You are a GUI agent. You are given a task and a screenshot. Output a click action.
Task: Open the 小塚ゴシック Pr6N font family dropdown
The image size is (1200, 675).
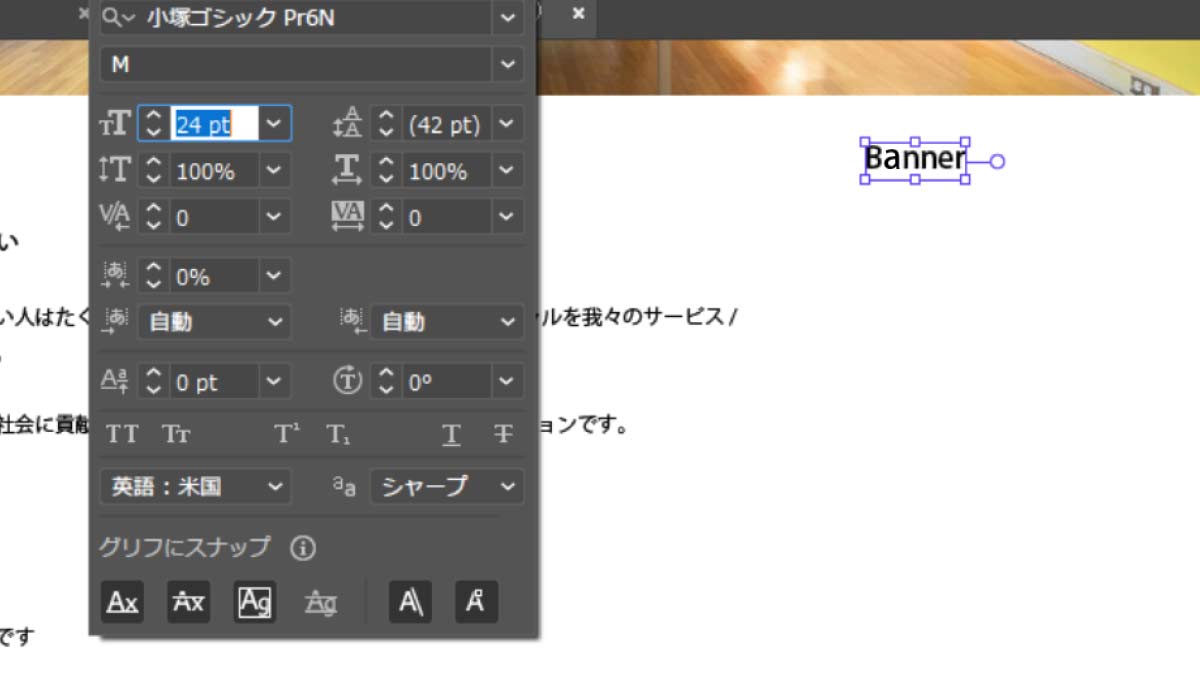[507, 17]
